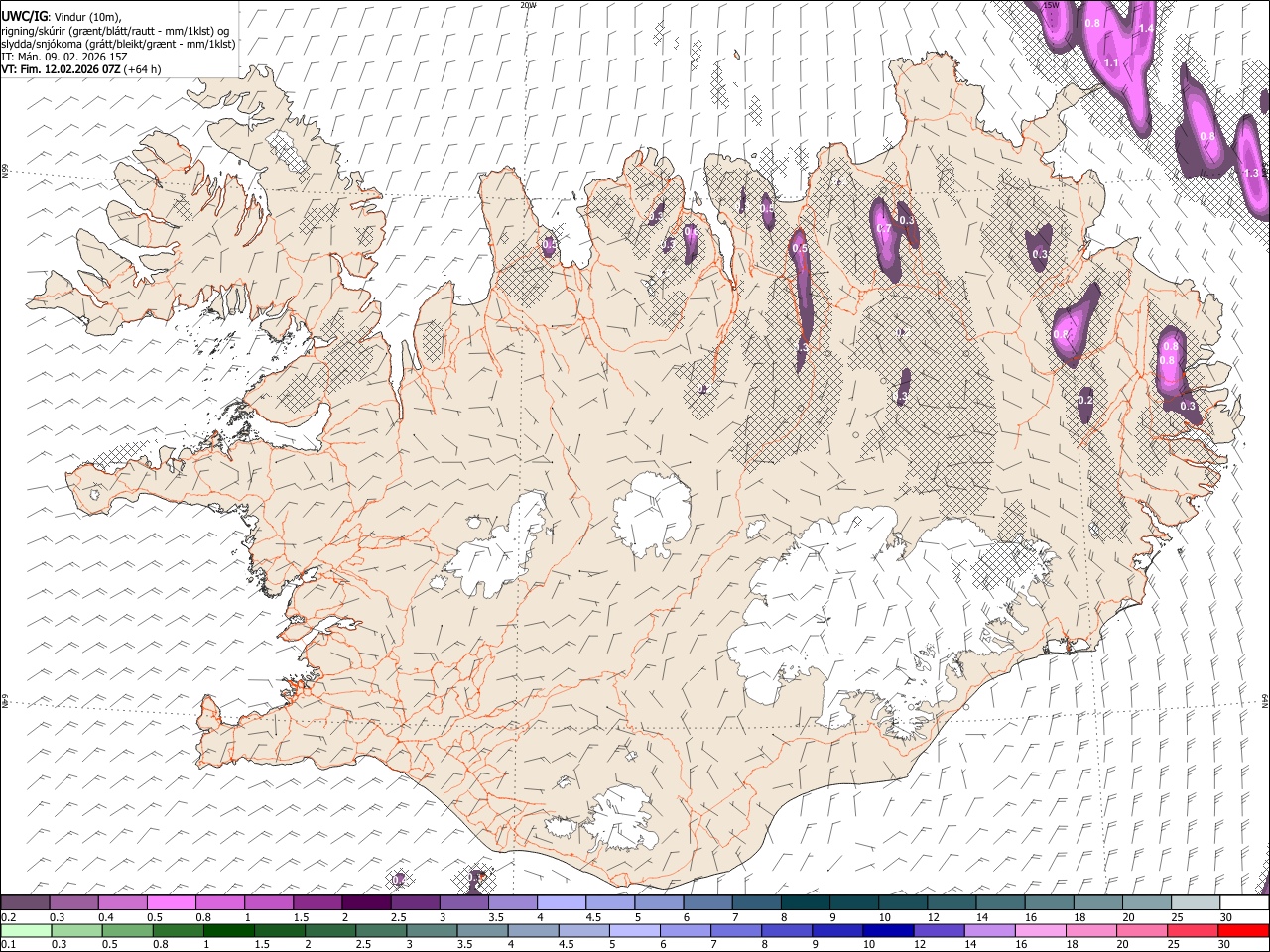Click the '30' label in top legend row
The width and height of the screenshot is (1270, 952).
(x=1226, y=917)
